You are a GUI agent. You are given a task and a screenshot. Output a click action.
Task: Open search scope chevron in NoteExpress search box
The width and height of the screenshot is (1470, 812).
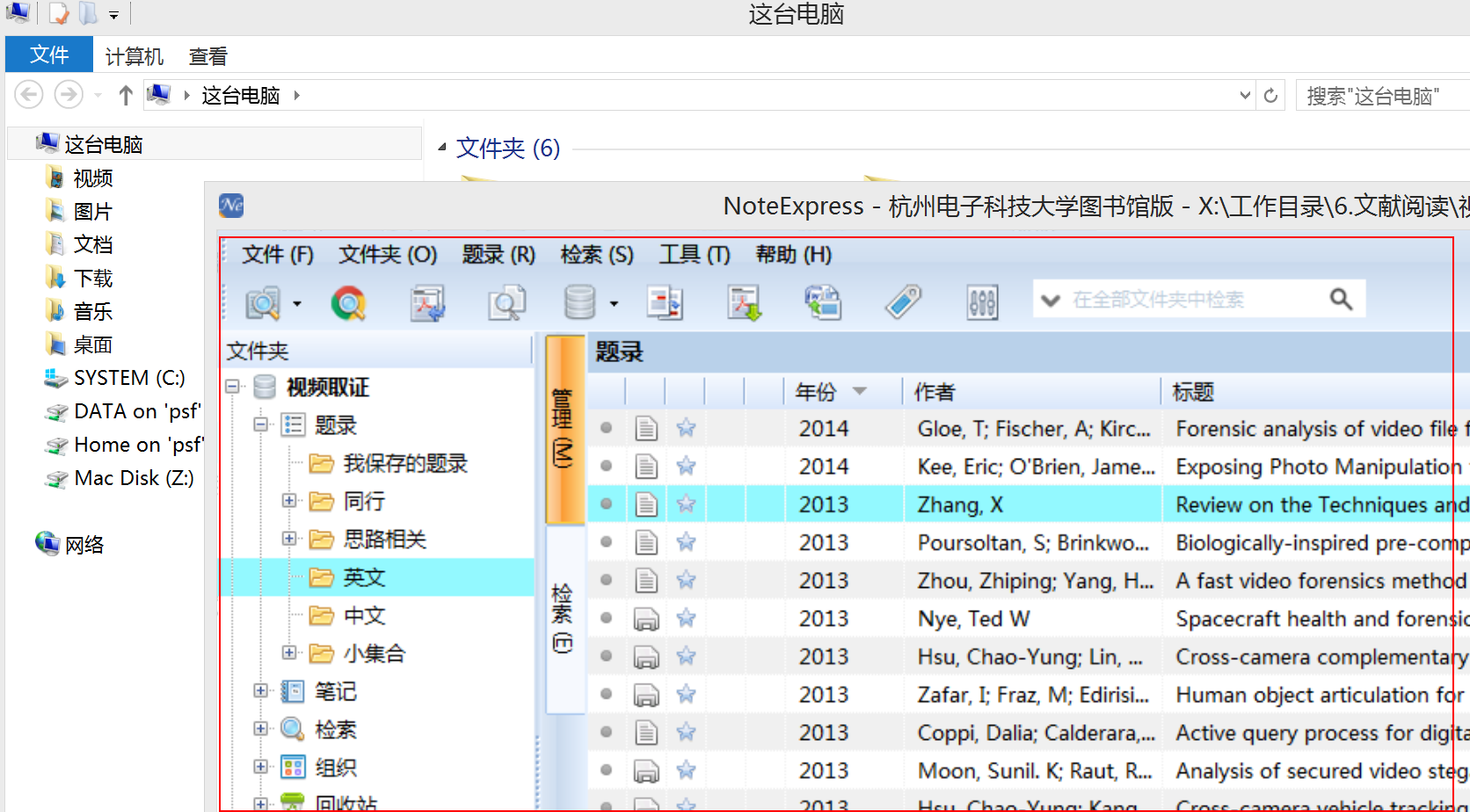(1050, 301)
